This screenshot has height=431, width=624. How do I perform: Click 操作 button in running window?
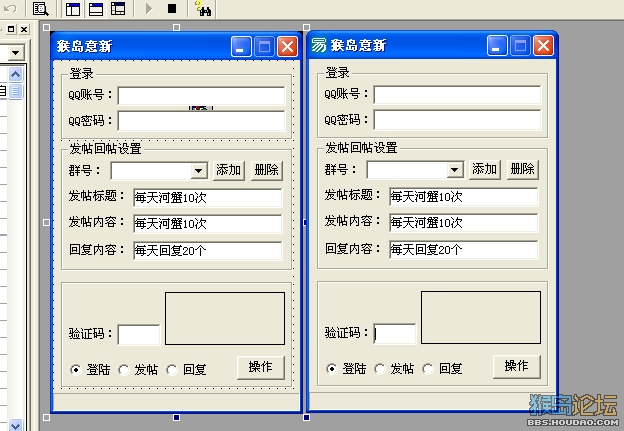click(517, 367)
